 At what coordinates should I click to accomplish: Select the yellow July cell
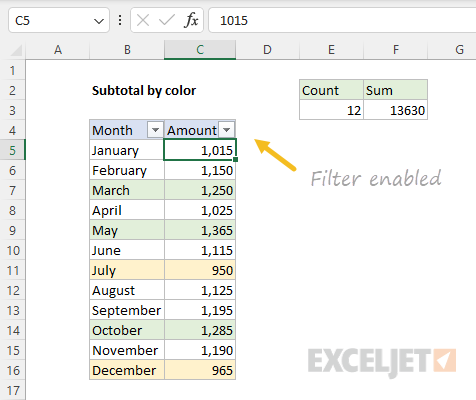tap(127, 270)
